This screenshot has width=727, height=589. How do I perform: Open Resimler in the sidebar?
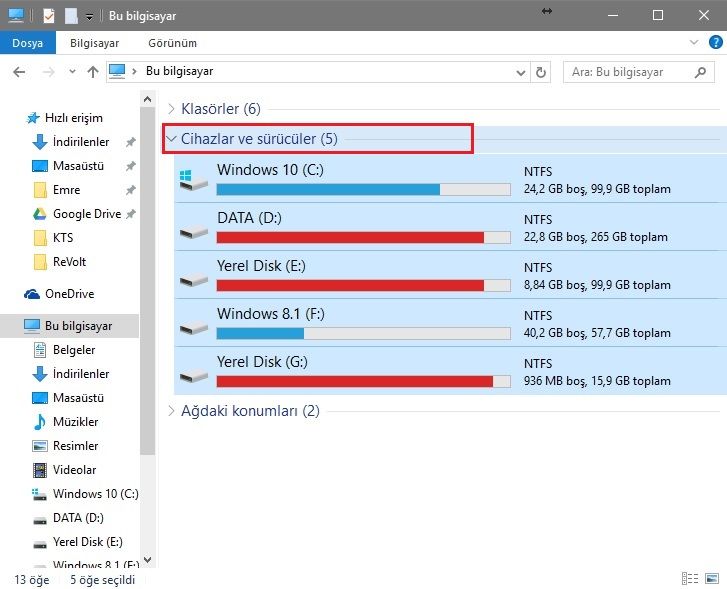[75, 446]
